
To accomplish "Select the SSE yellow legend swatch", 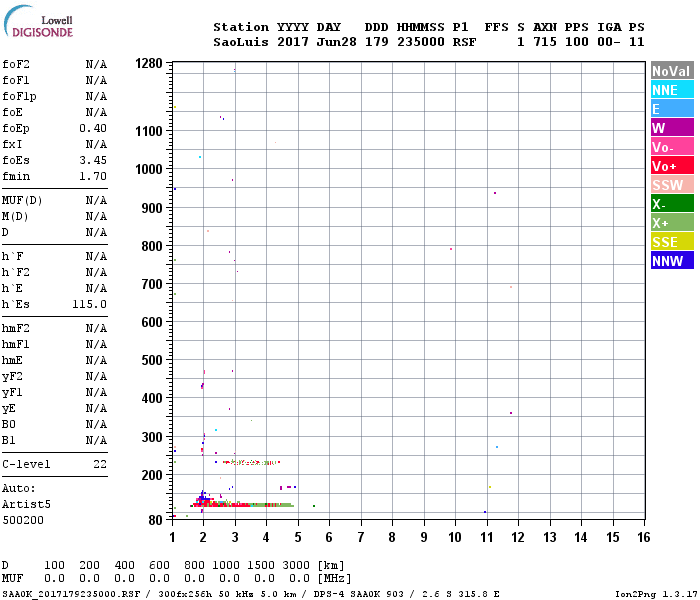I will 672,242.
